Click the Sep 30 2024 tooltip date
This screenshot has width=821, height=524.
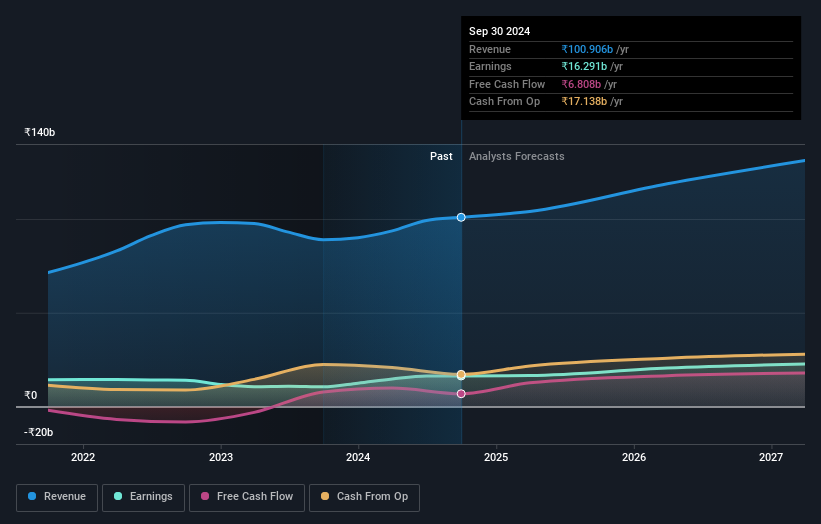(x=500, y=31)
